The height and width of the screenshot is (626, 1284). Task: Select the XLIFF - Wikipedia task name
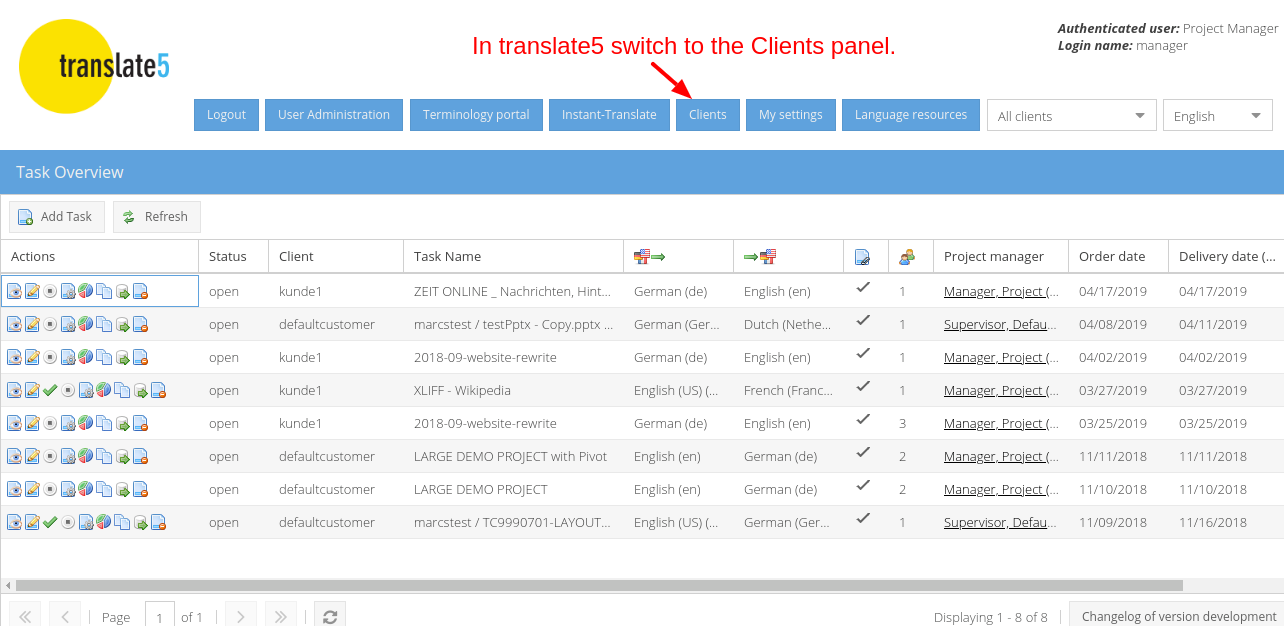(x=463, y=390)
